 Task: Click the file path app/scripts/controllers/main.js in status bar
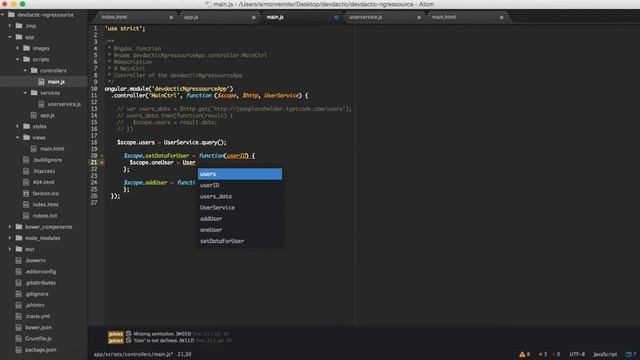click(133, 354)
